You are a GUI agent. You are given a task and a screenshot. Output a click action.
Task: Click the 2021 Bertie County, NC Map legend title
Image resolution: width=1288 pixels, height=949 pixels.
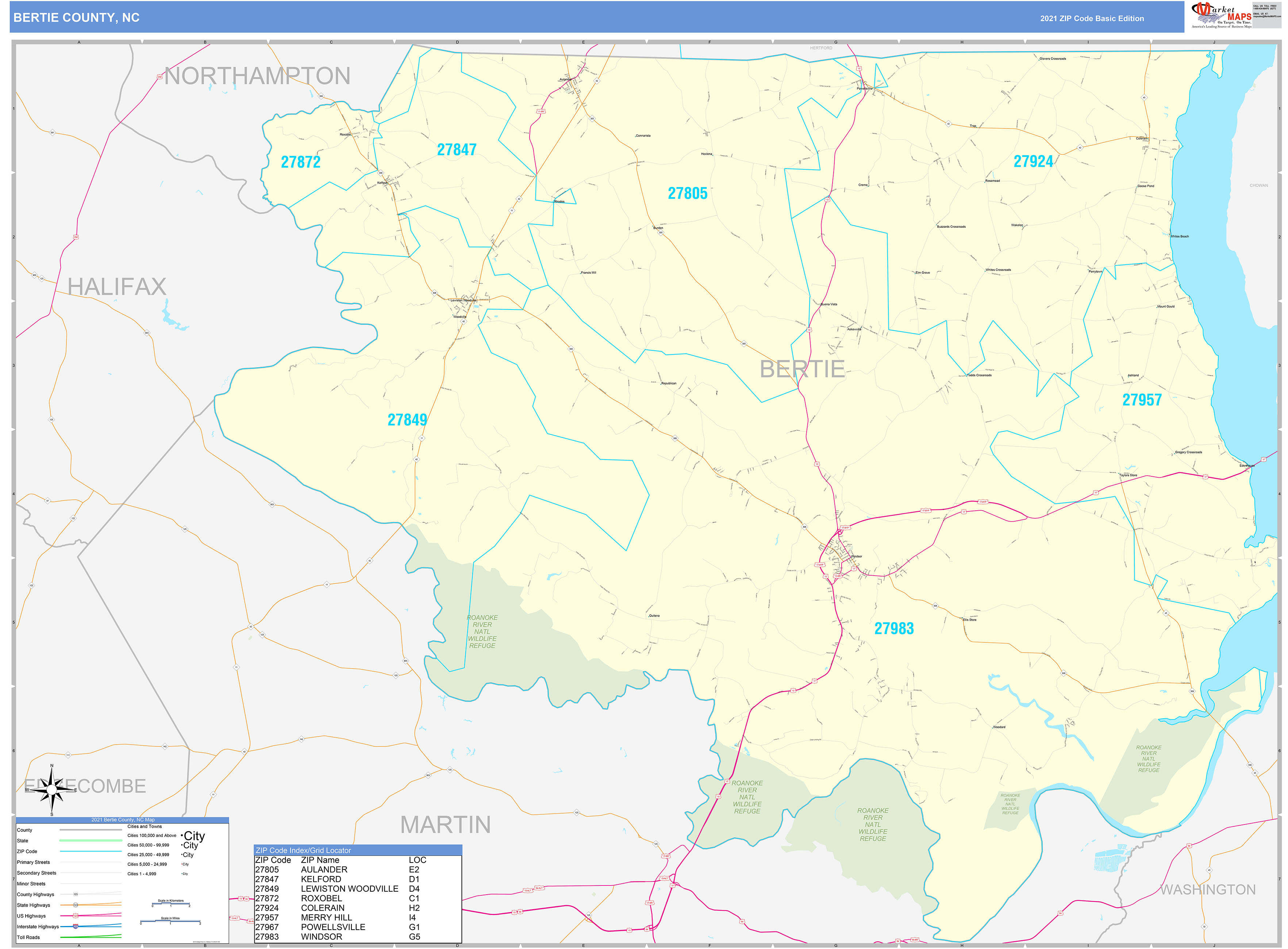[122, 820]
